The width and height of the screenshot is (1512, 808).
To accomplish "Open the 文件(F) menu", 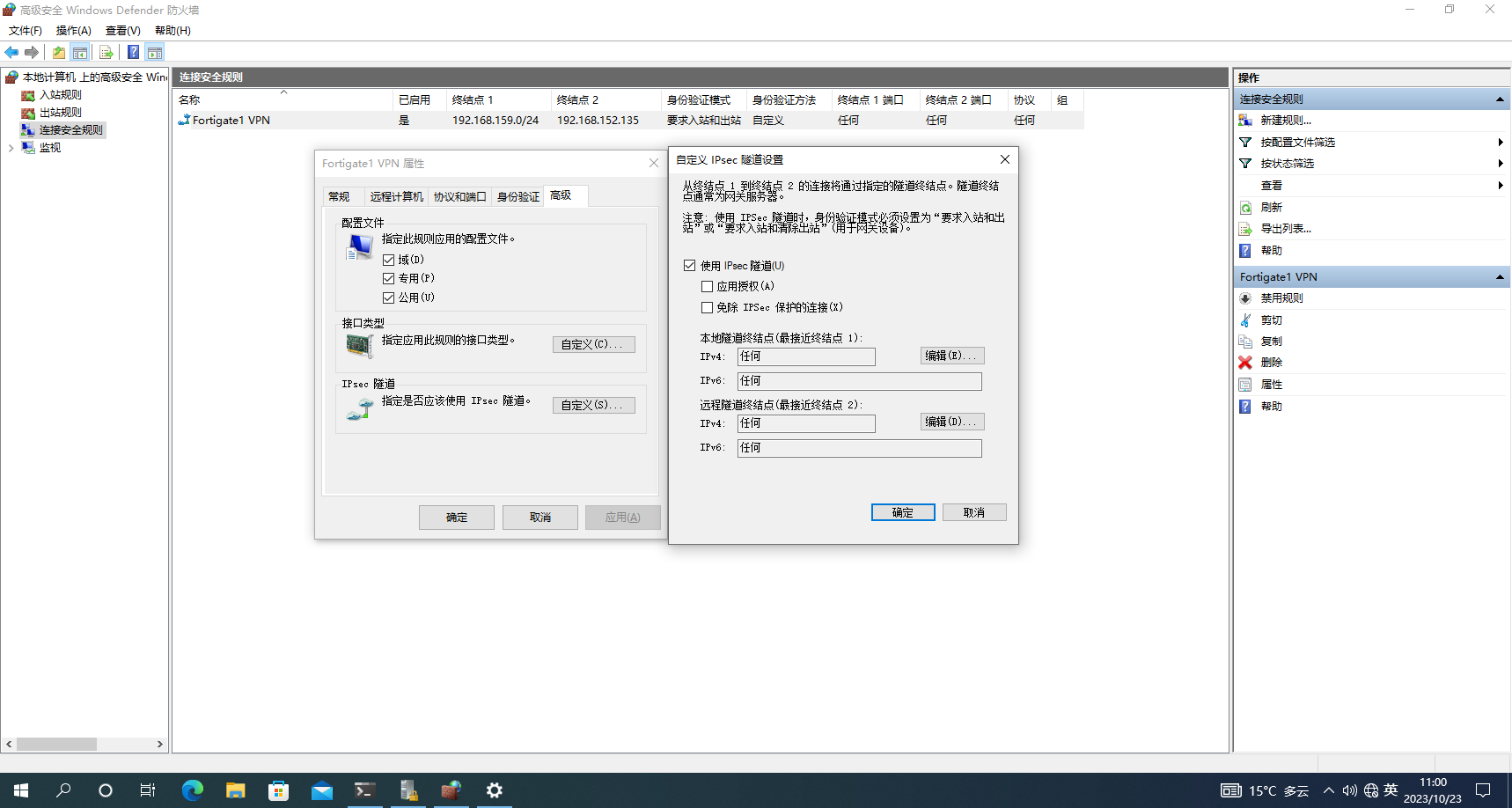I will coord(26,31).
